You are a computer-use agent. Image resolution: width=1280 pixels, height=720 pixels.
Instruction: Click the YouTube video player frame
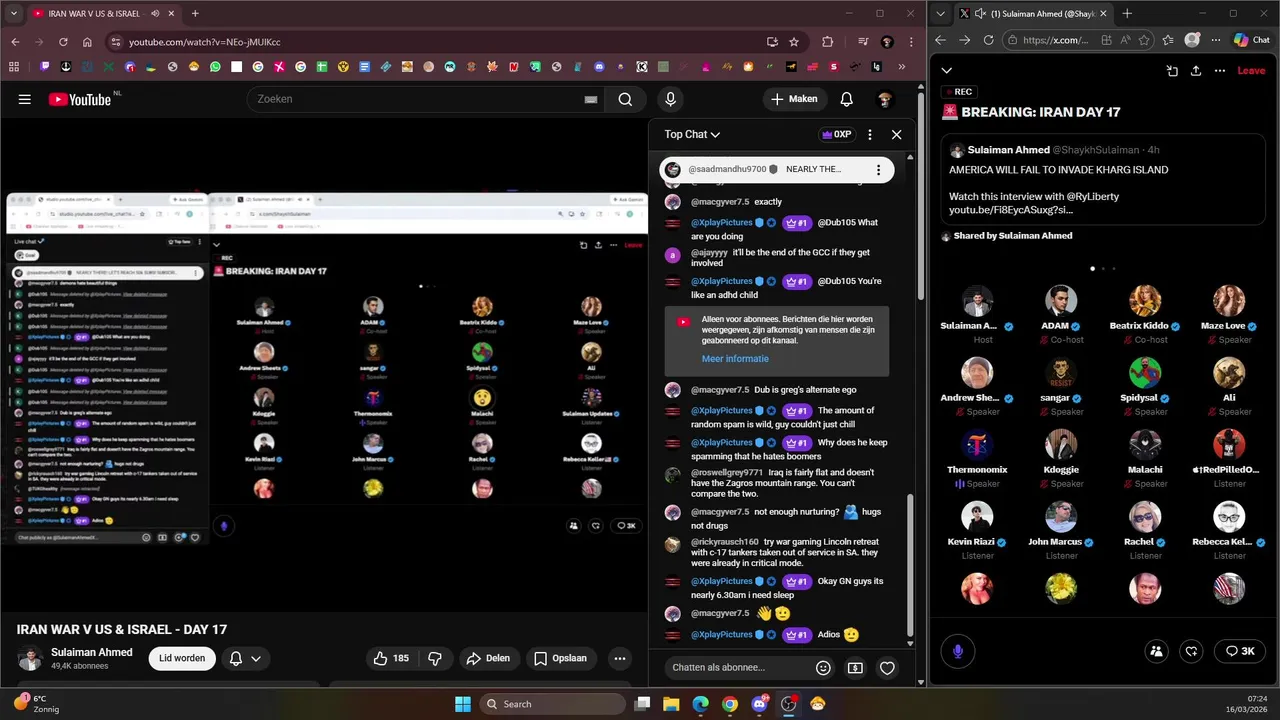click(324, 364)
